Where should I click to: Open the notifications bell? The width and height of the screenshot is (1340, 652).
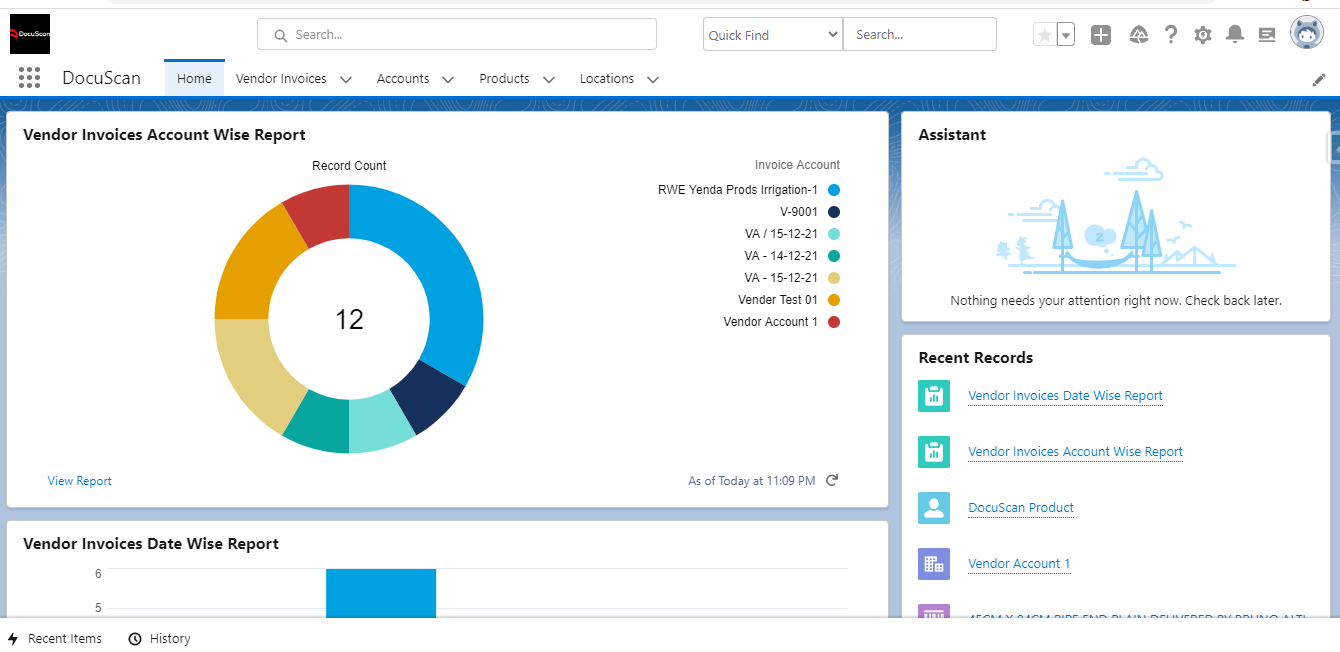[x=1234, y=33]
